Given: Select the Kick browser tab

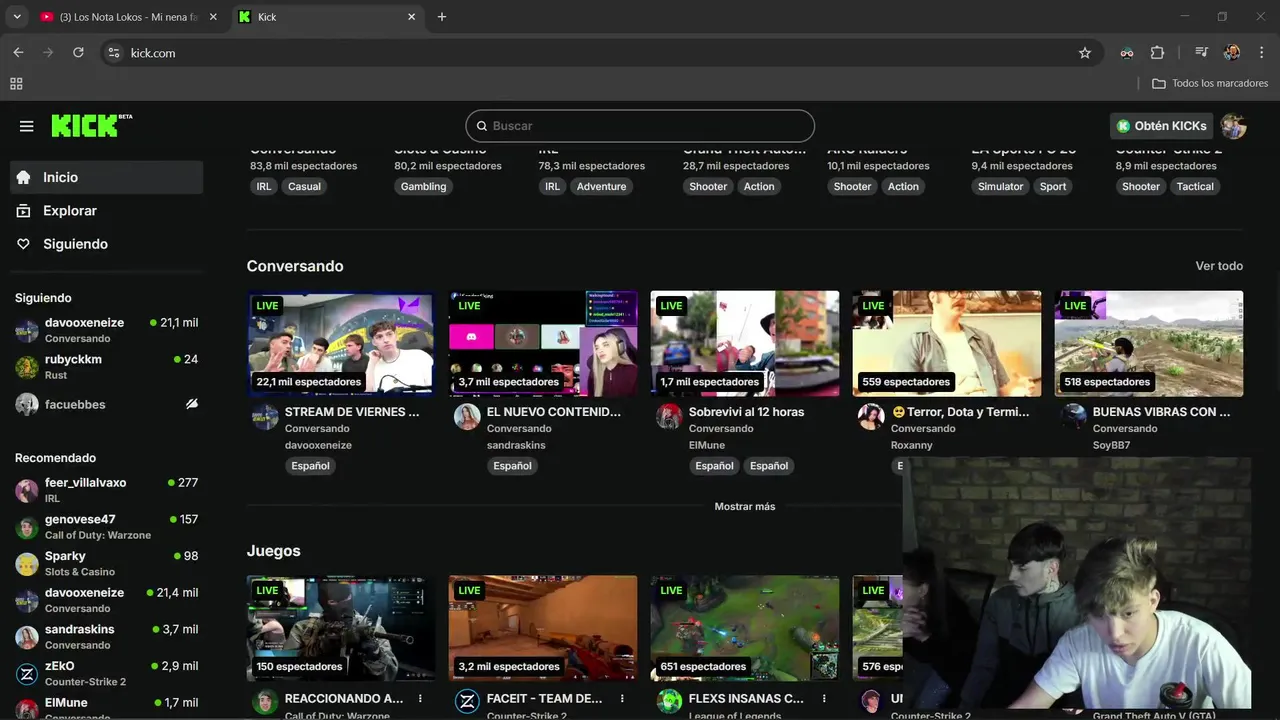Looking at the screenshot, I should point(328,17).
